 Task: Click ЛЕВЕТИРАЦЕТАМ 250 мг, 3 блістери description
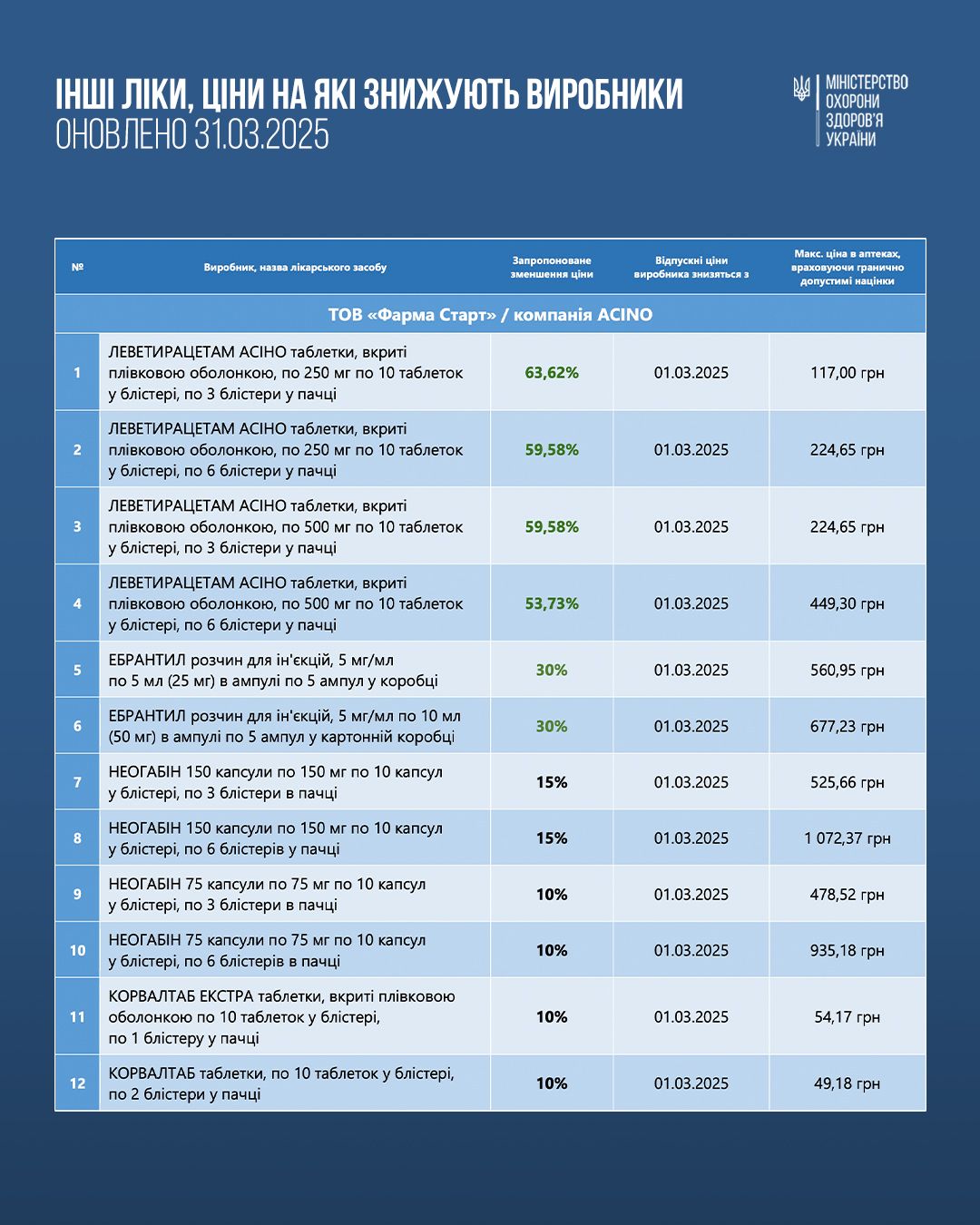click(286, 373)
